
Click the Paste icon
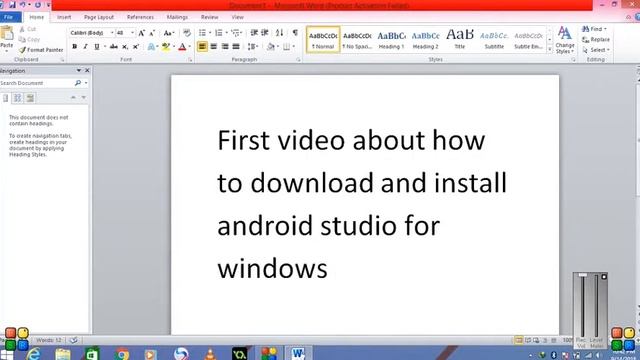[7, 34]
